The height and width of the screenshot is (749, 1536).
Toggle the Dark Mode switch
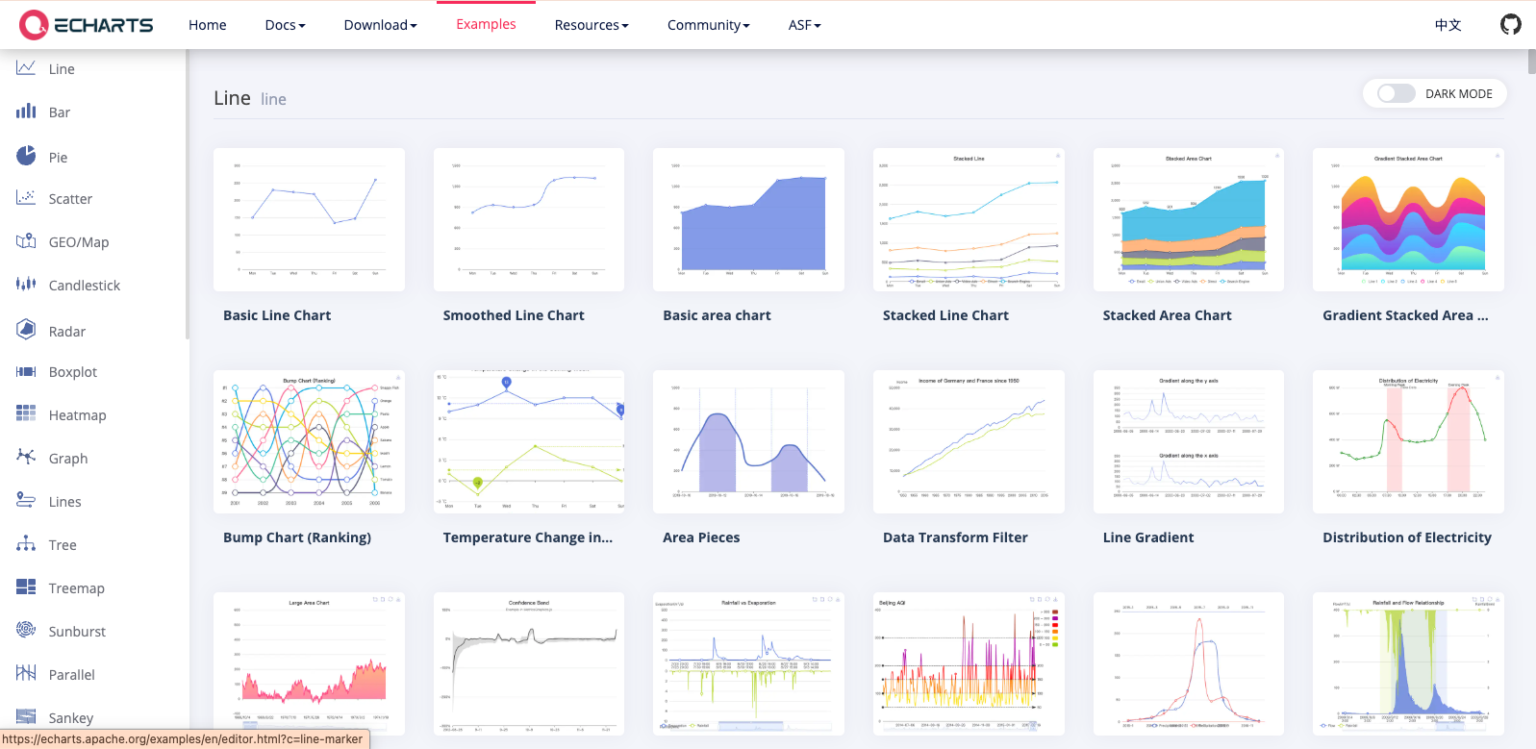point(1396,93)
